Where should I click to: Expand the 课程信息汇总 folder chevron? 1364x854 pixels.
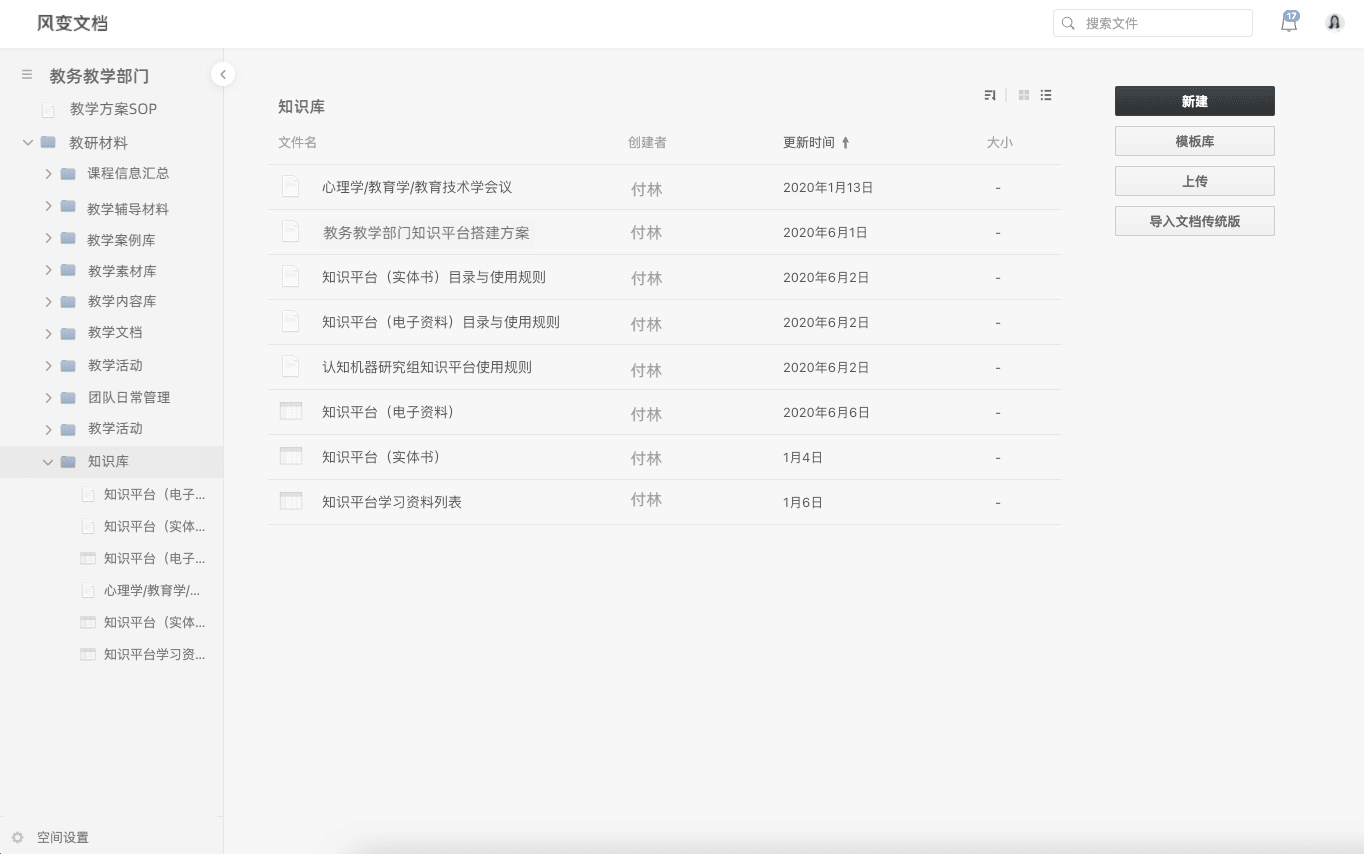(48, 173)
